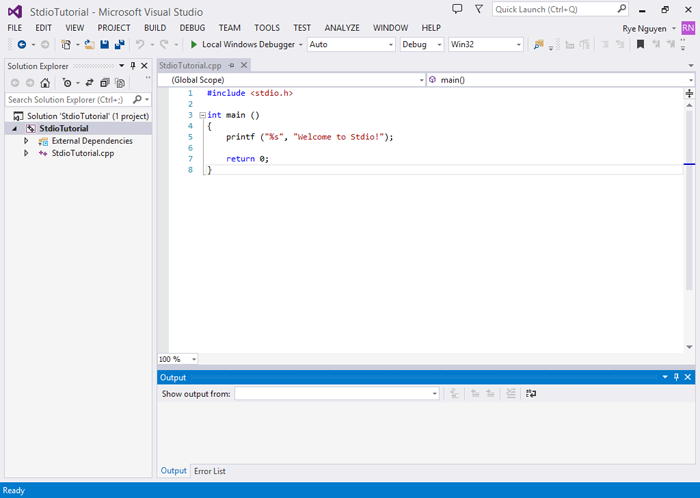The height and width of the screenshot is (498, 700).
Task: Save the file with the Save icon
Action: (x=104, y=44)
